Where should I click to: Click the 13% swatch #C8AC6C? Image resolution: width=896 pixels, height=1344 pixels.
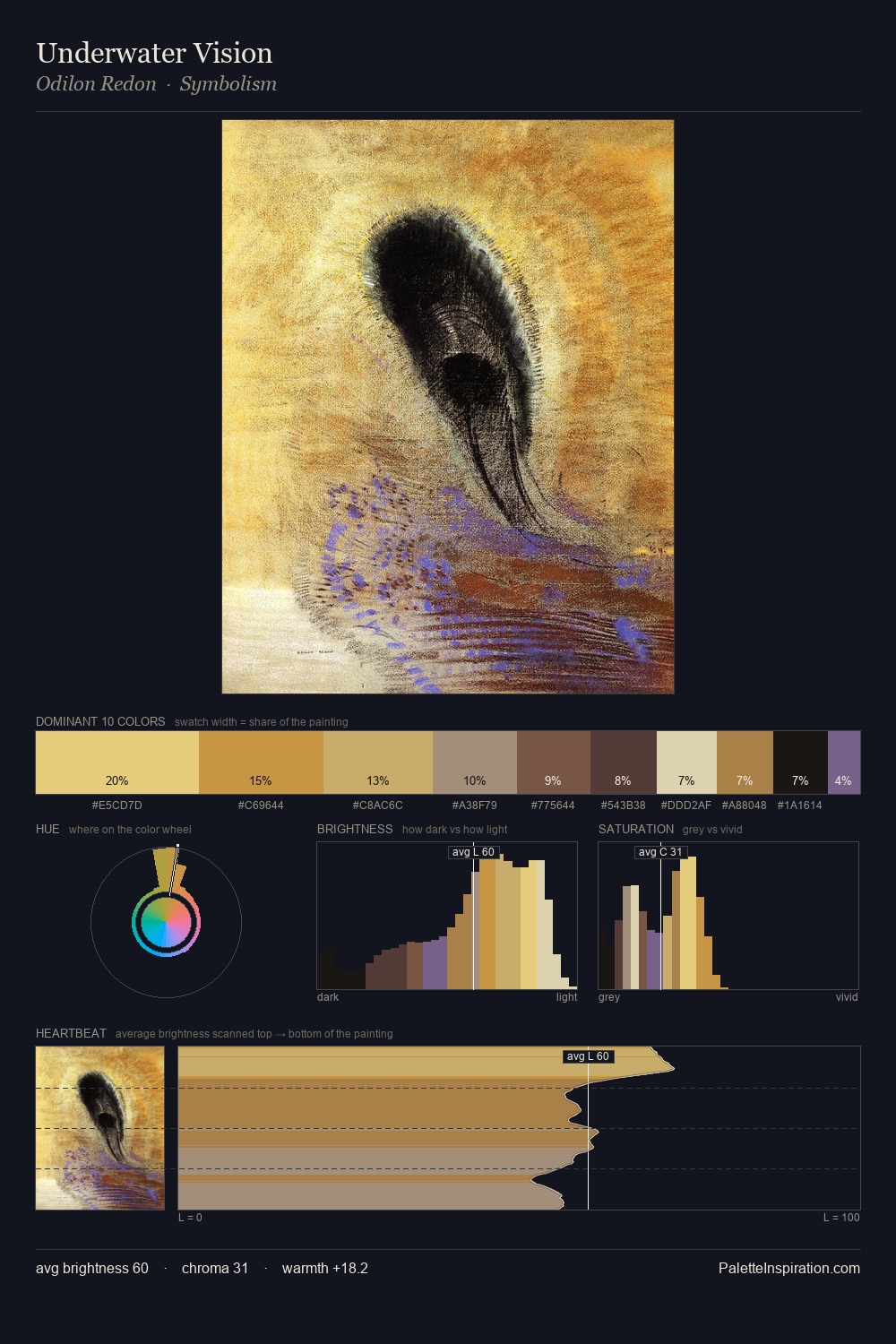378,762
